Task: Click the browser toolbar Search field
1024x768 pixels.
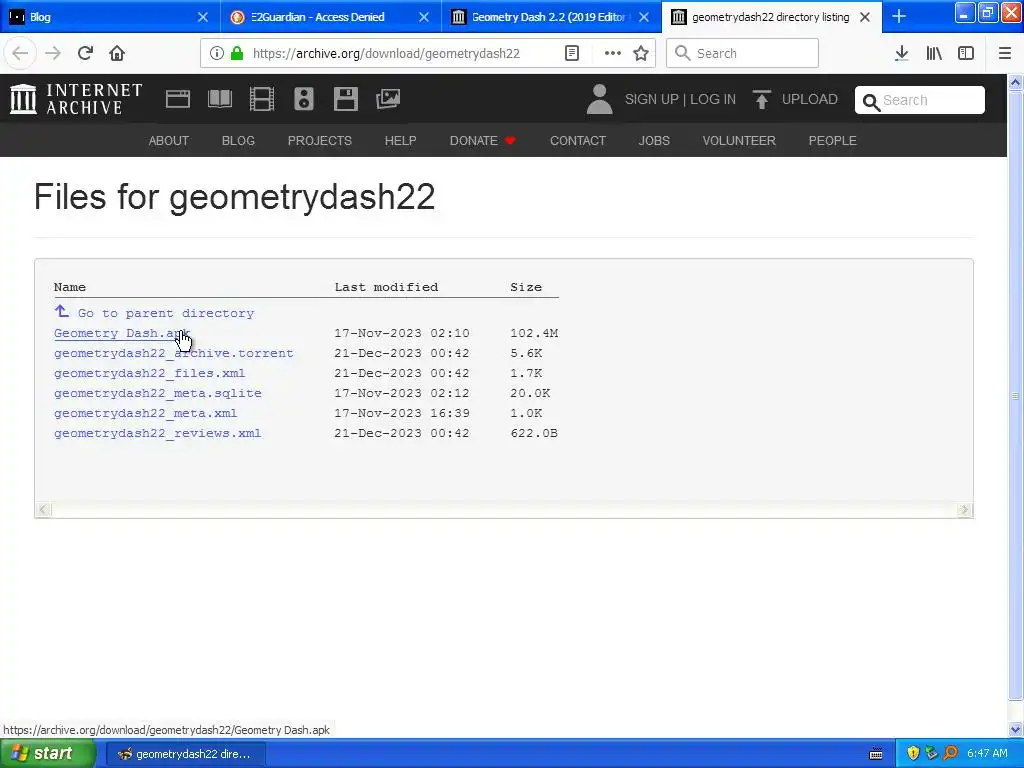Action: point(742,53)
